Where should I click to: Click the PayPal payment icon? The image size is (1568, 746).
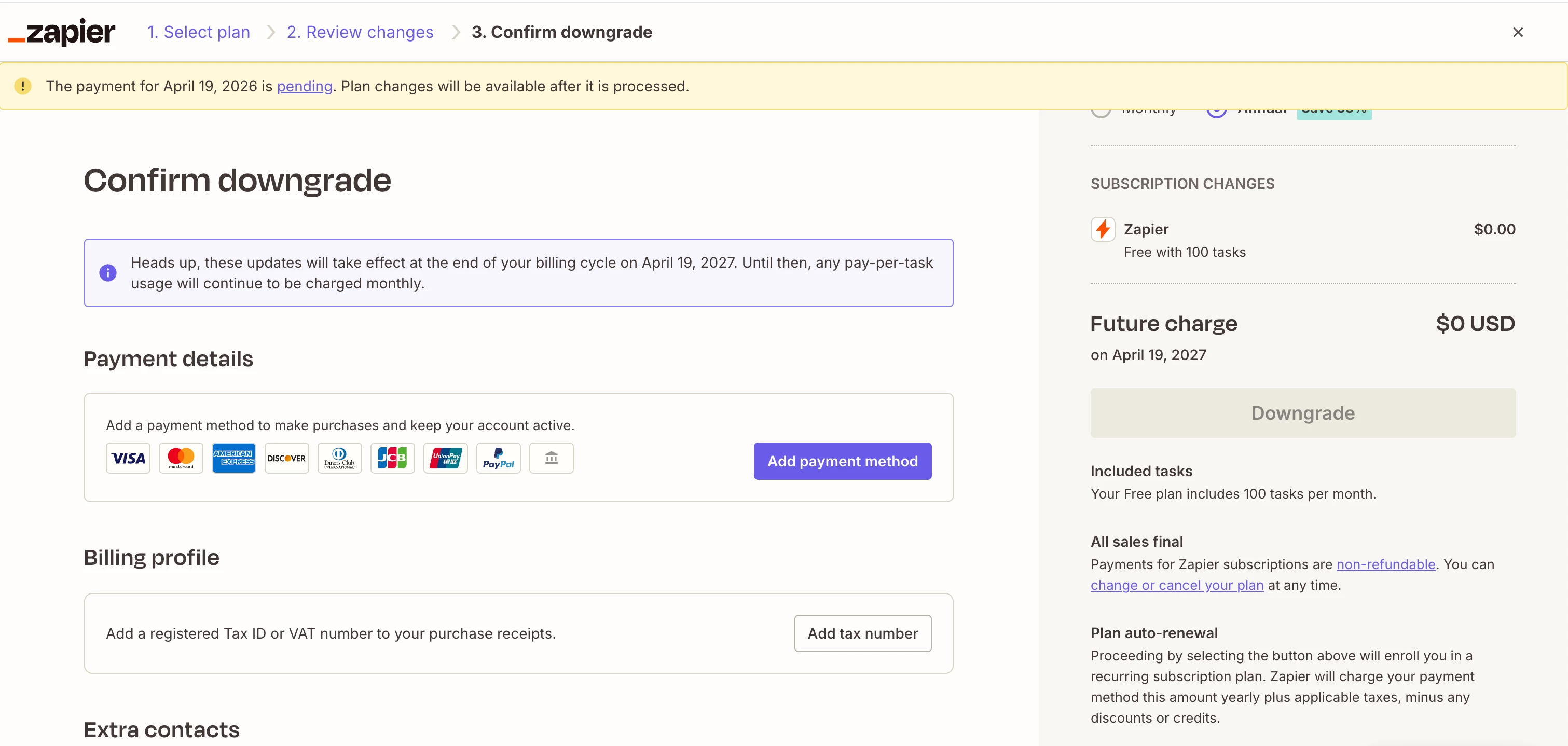tap(498, 458)
